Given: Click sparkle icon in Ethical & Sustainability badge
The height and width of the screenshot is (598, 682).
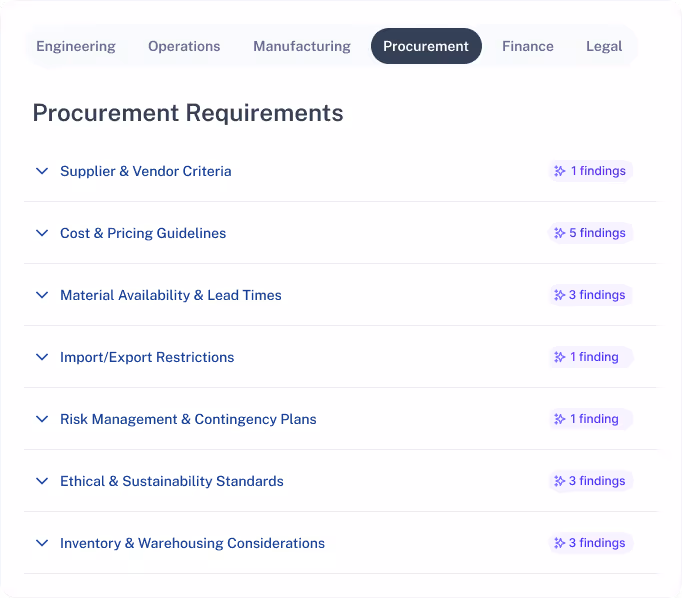Looking at the screenshot, I should (x=559, y=481).
